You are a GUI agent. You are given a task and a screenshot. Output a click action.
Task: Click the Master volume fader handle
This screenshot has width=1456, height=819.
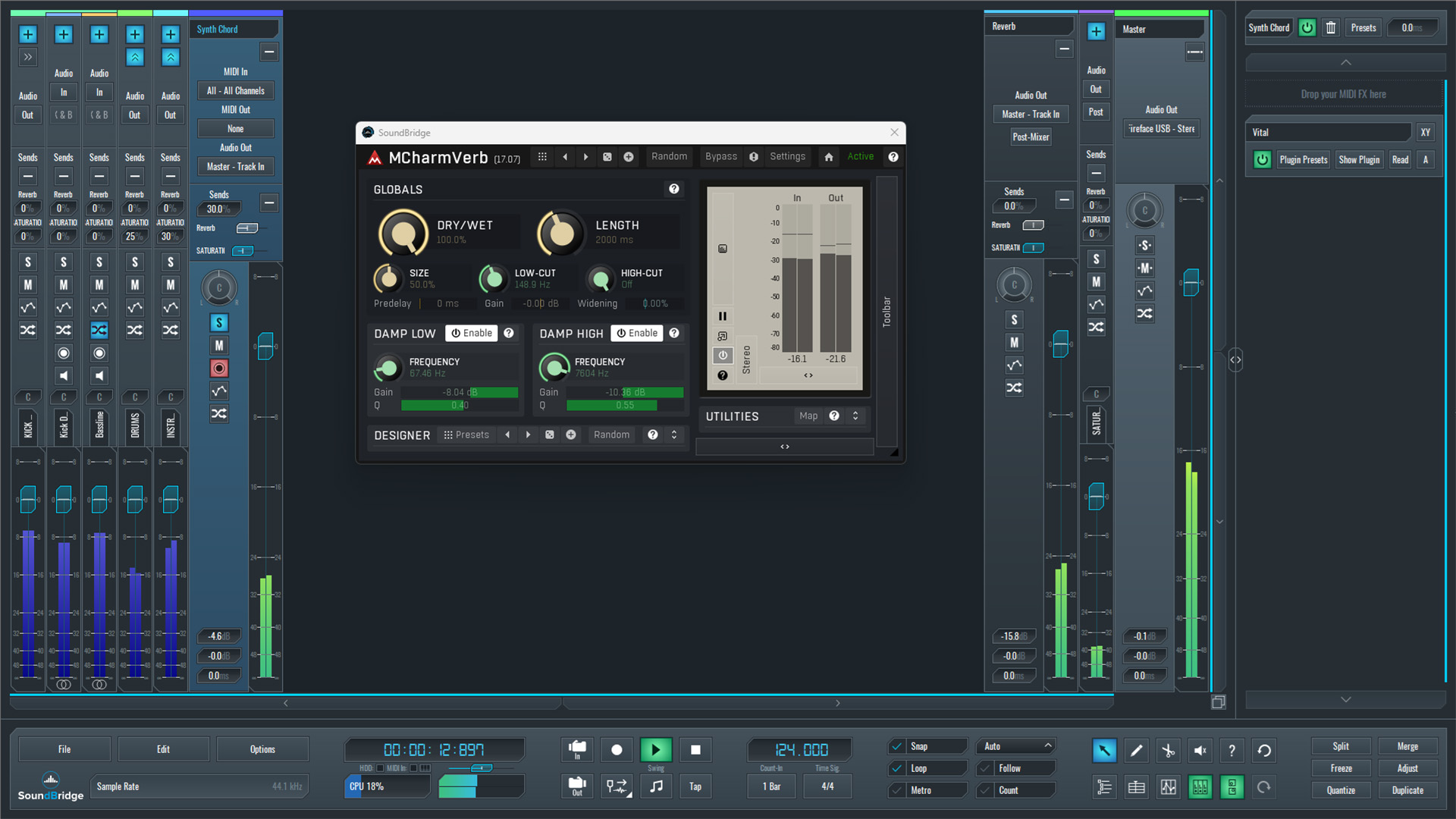[x=1191, y=283]
